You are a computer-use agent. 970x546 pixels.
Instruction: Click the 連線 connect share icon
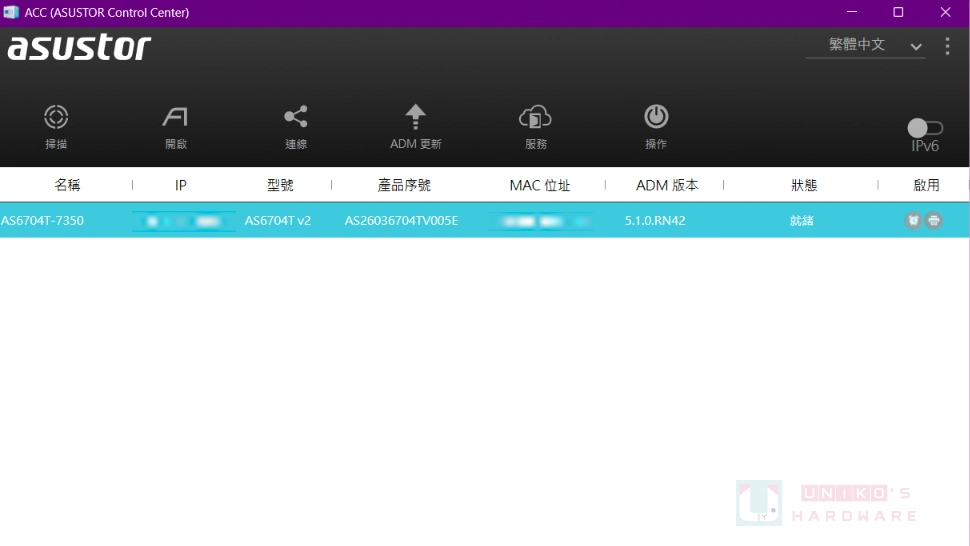click(296, 117)
